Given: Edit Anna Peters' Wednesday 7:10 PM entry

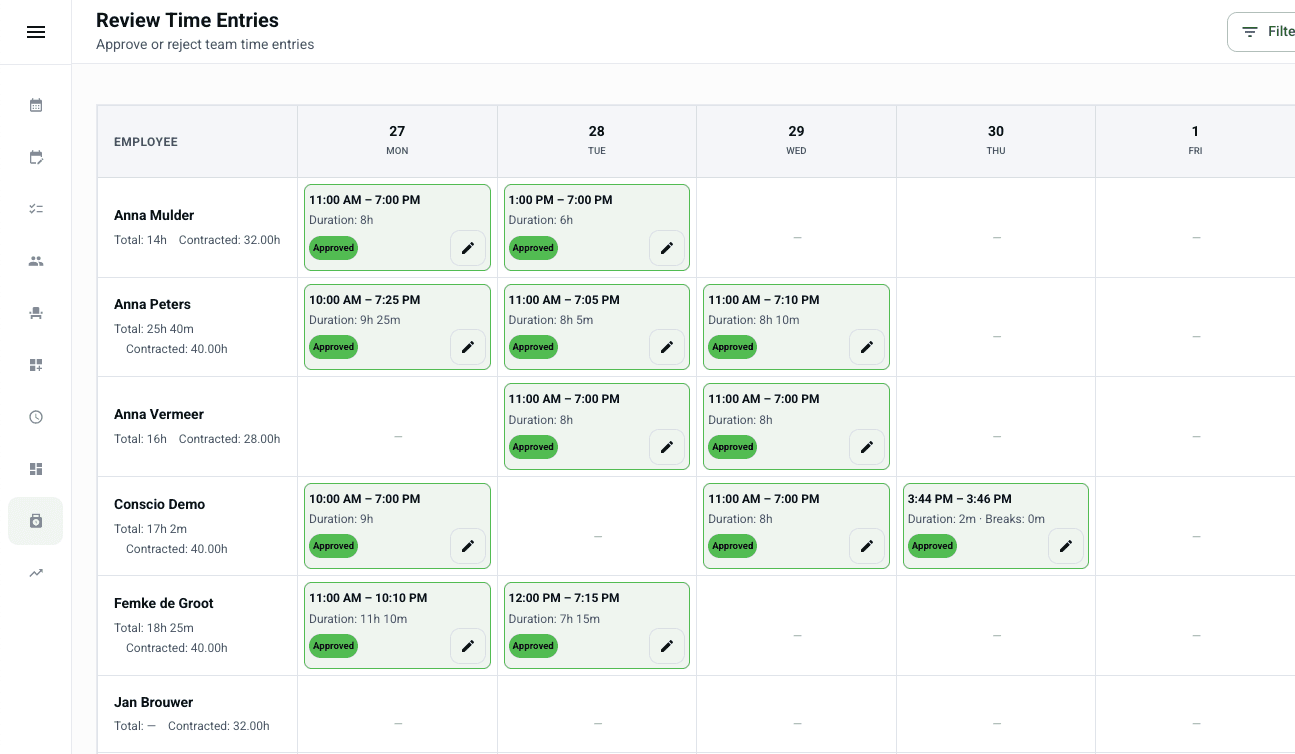Looking at the screenshot, I should 867,347.
